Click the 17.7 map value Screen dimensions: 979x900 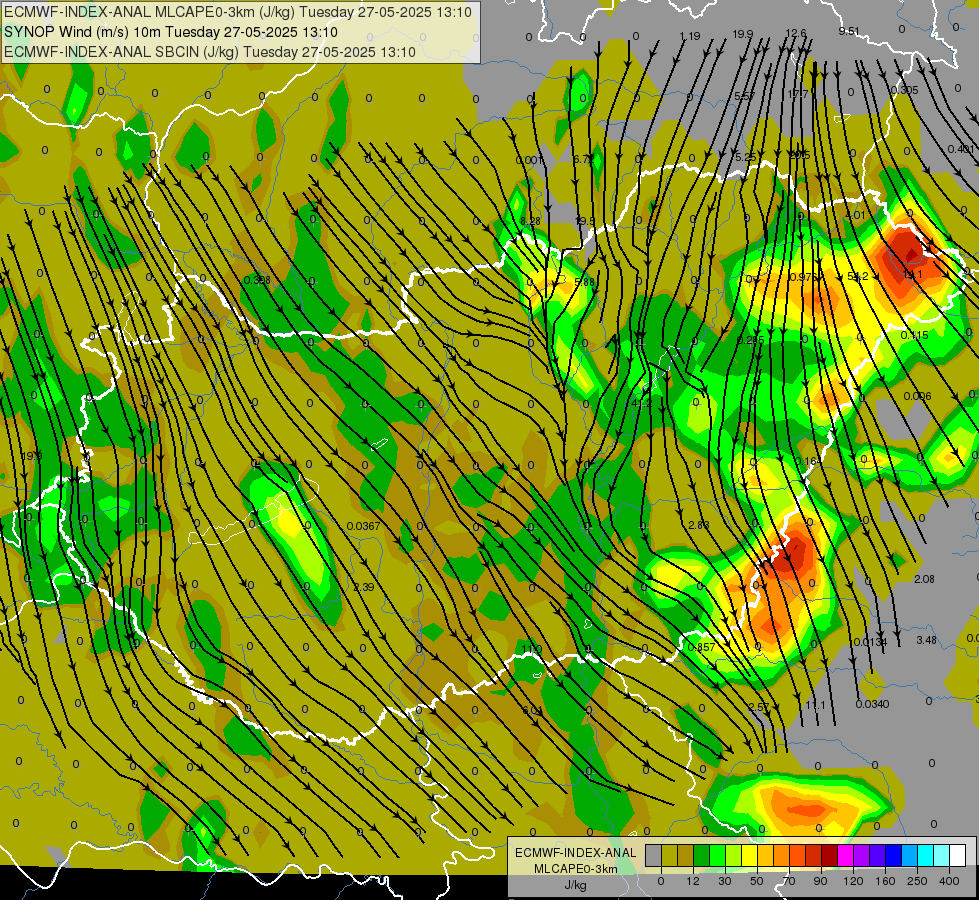(x=798, y=94)
